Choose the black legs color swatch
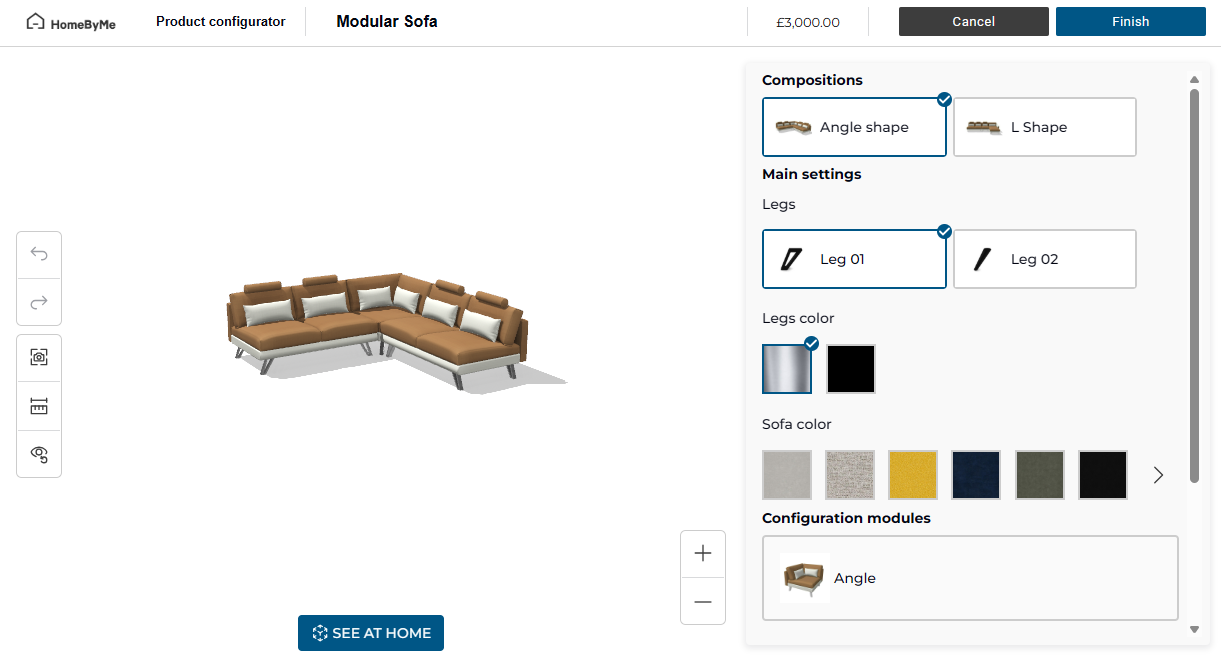The image size is (1221, 656). [851, 369]
